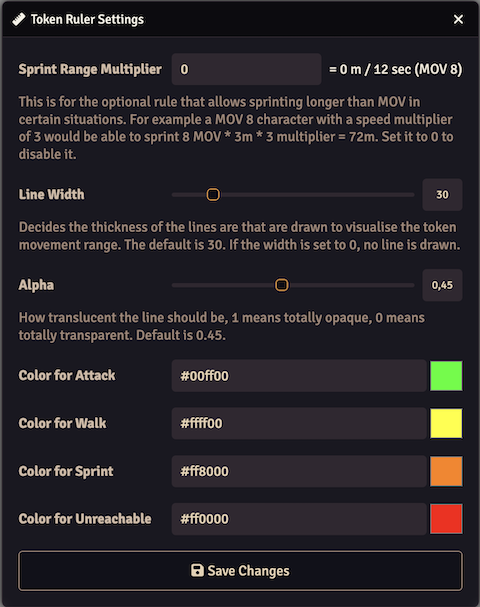This screenshot has width=480, height=607.
Task: Click the Save Changes button
Action: point(240,571)
